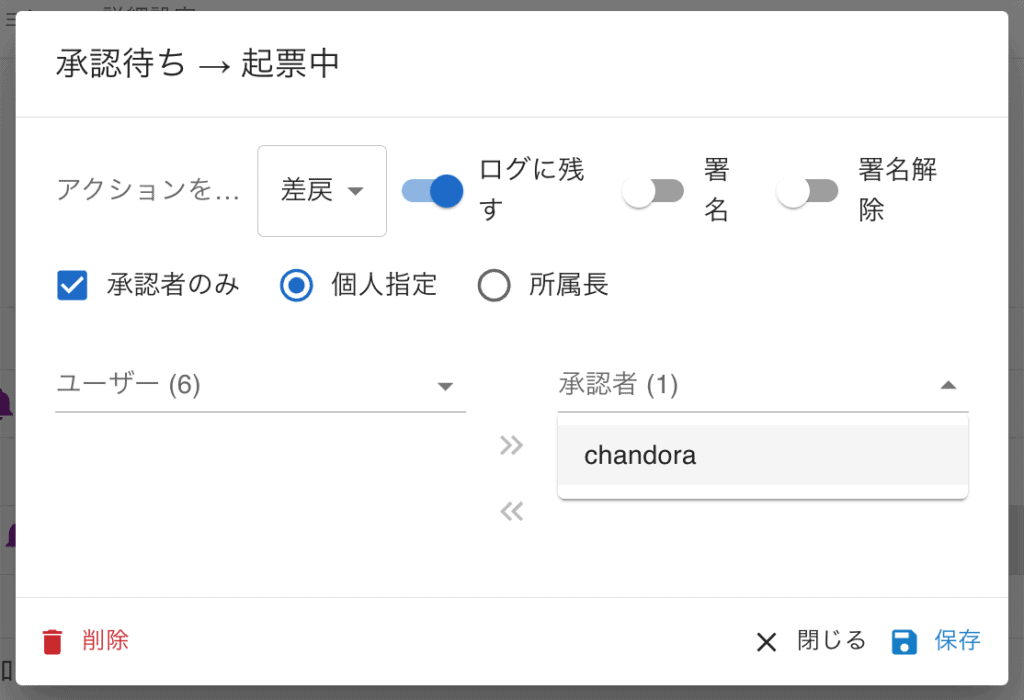Screen dimensions: 1024x700
Task: Open the 差戻 action dropdown
Action: pos(322,191)
